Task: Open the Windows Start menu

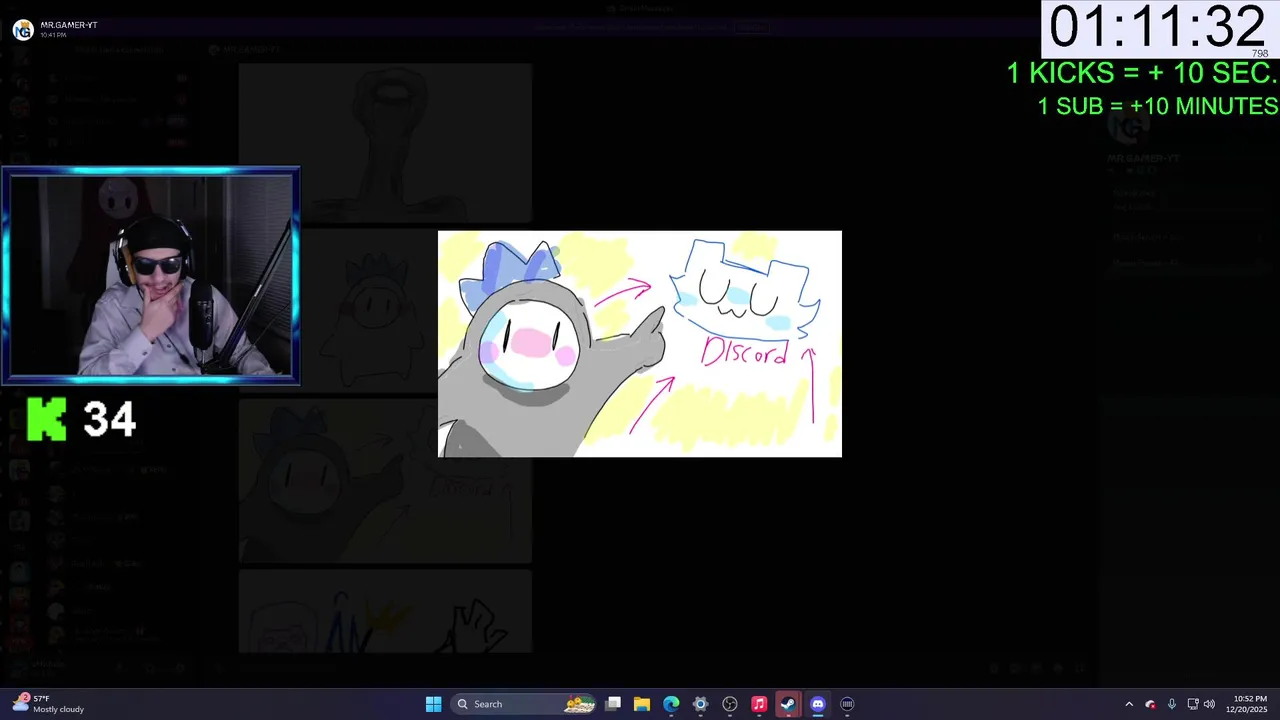Action: pos(433,704)
